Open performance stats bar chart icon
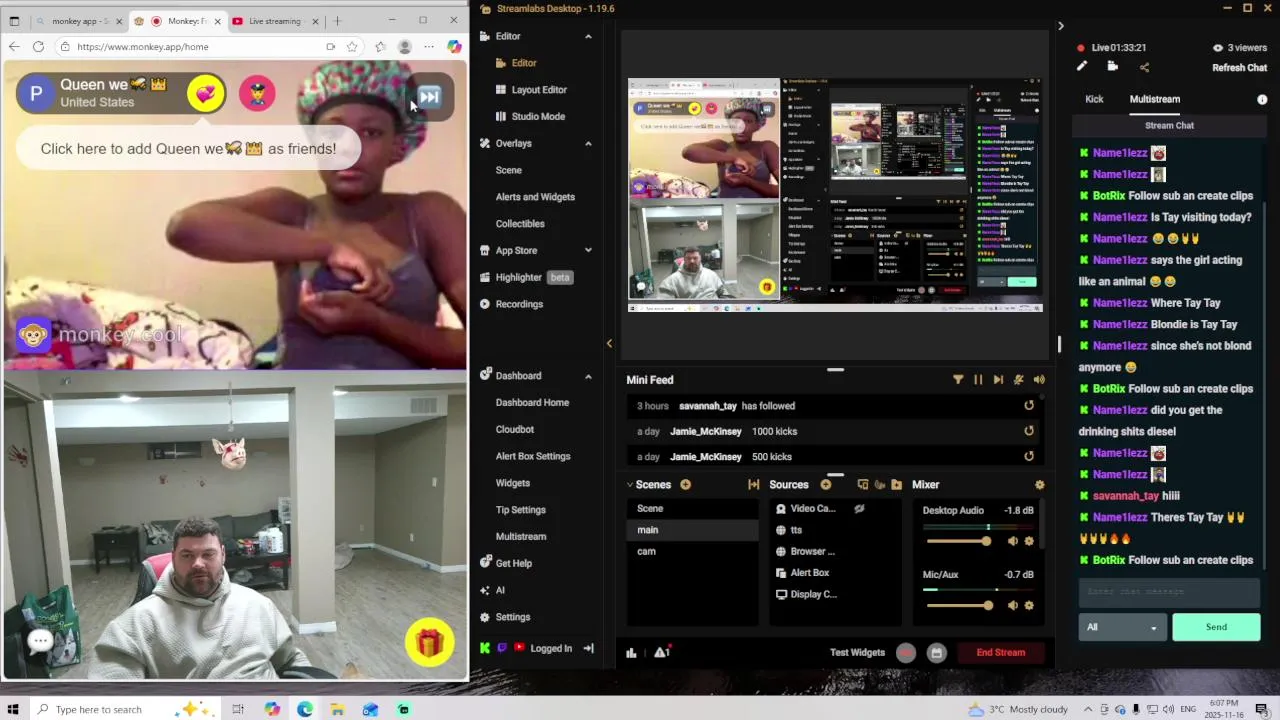The image size is (1280, 720). click(x=631, y=653)
